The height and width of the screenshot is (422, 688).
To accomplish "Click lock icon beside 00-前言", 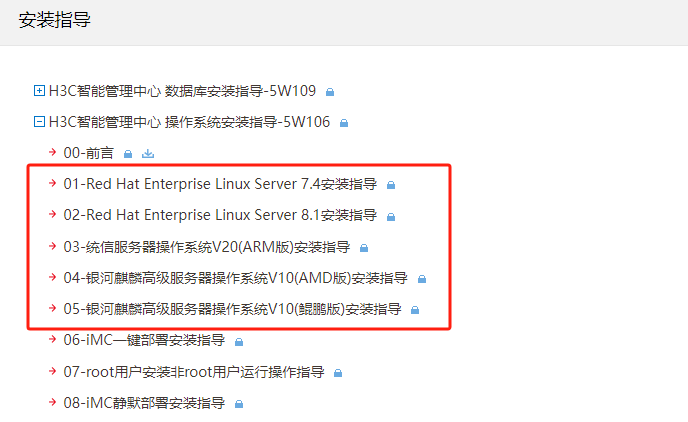I will point(128,154).
